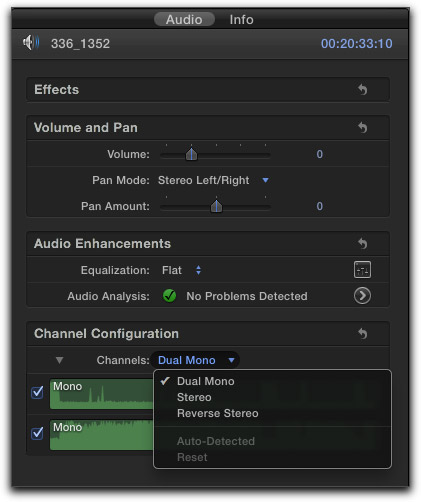Screen dimensions: 421x502
Task: Choose Stereo from the channels menu
Action: (194, 397)
